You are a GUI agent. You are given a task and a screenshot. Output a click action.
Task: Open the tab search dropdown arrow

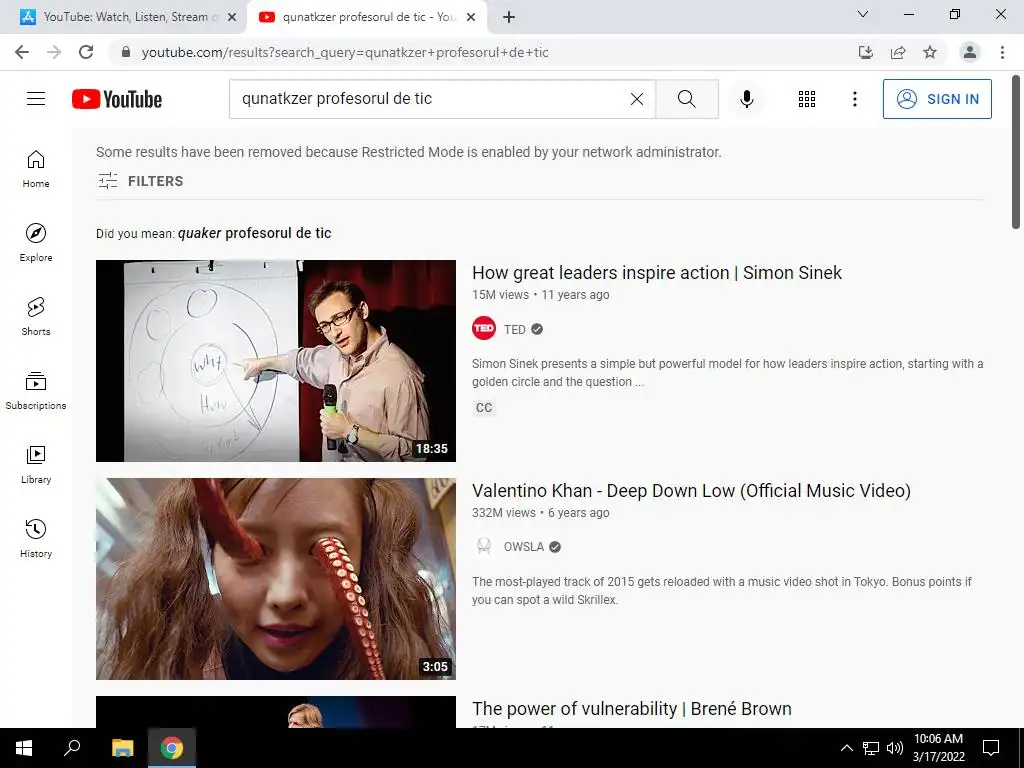(863, 14)
